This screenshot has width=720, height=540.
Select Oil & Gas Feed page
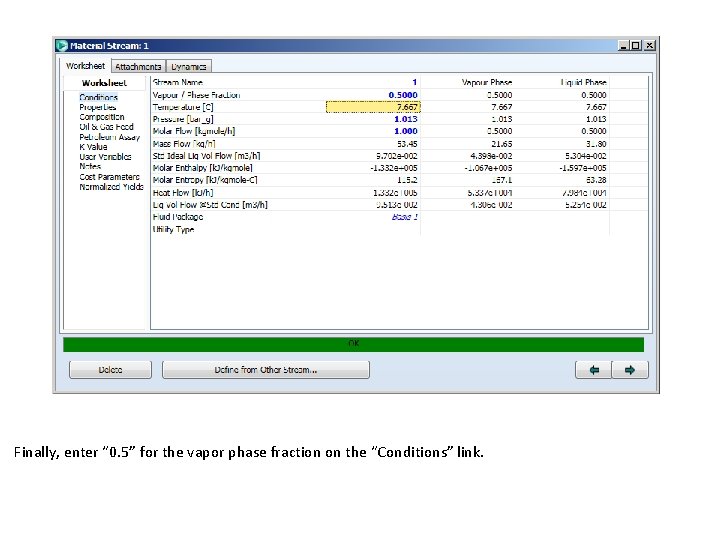[x=107, y=127]
